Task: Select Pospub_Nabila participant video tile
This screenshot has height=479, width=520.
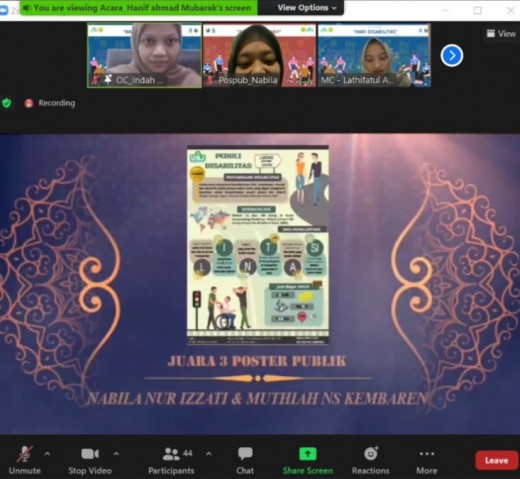Action: [x=259, y=55]
